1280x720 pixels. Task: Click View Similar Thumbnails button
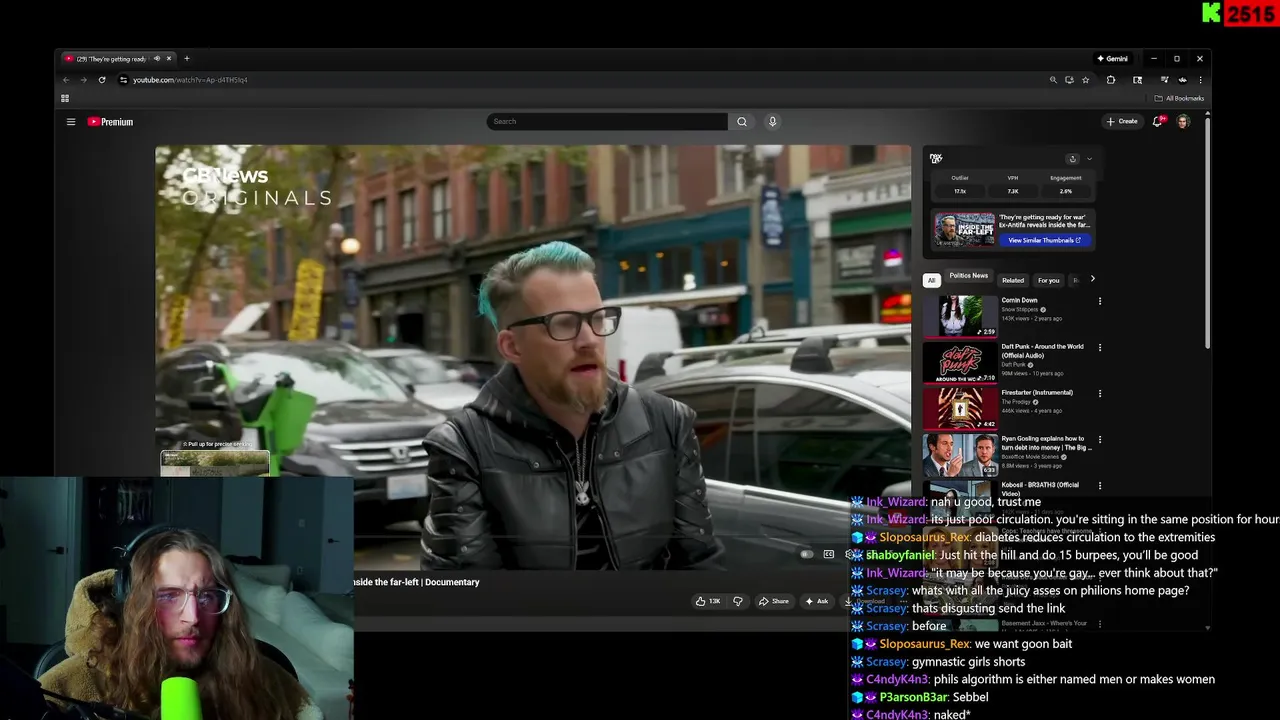click(1044, 240)
